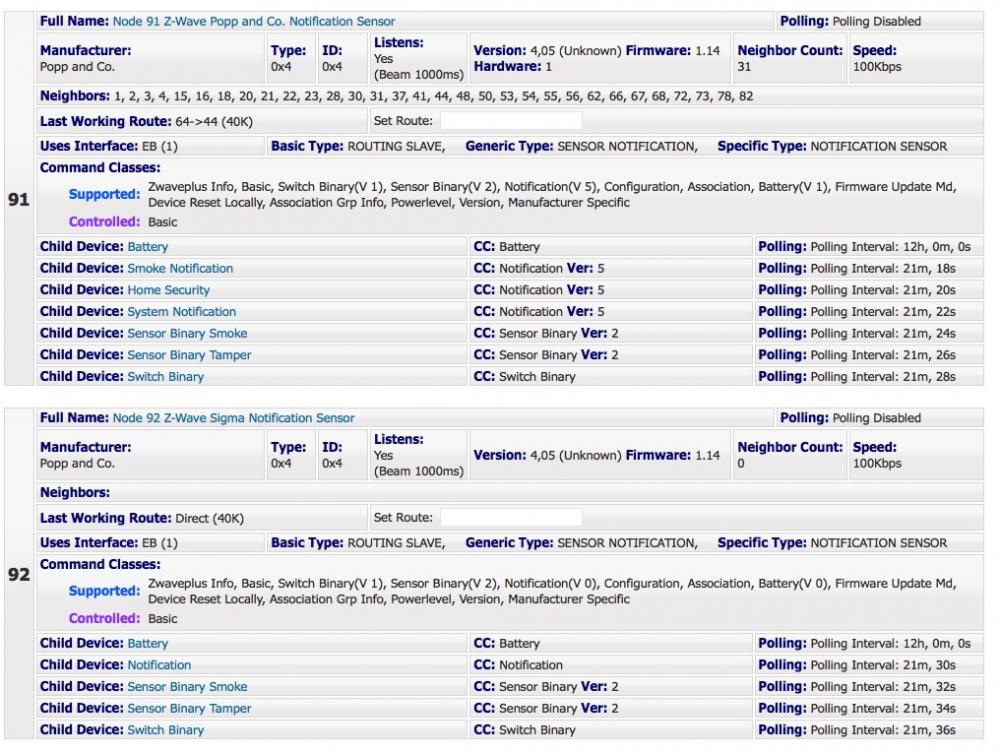The image size is (1000, 753).
Task: Click the bold node number 91 cell
Action: pyautogui.click(x=18, y=199)
